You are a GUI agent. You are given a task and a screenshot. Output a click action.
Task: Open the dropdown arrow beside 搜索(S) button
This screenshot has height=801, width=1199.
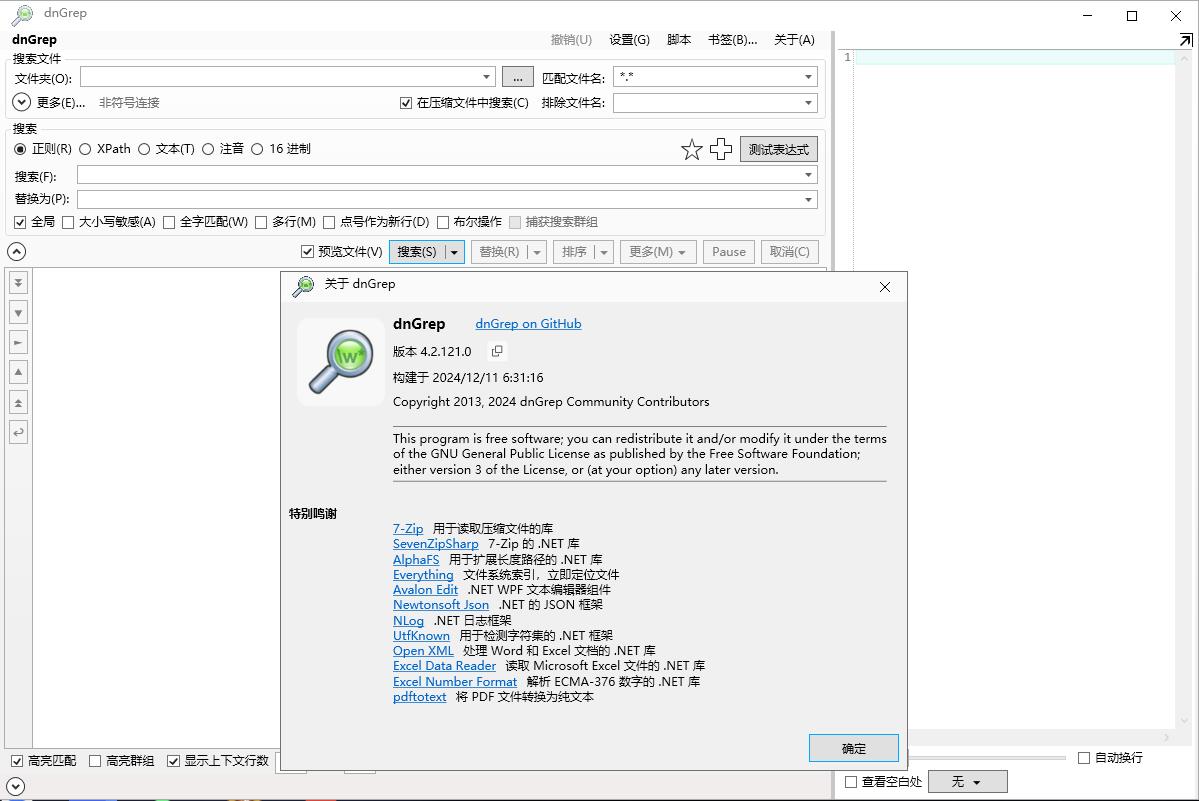(x=454, y=252)
